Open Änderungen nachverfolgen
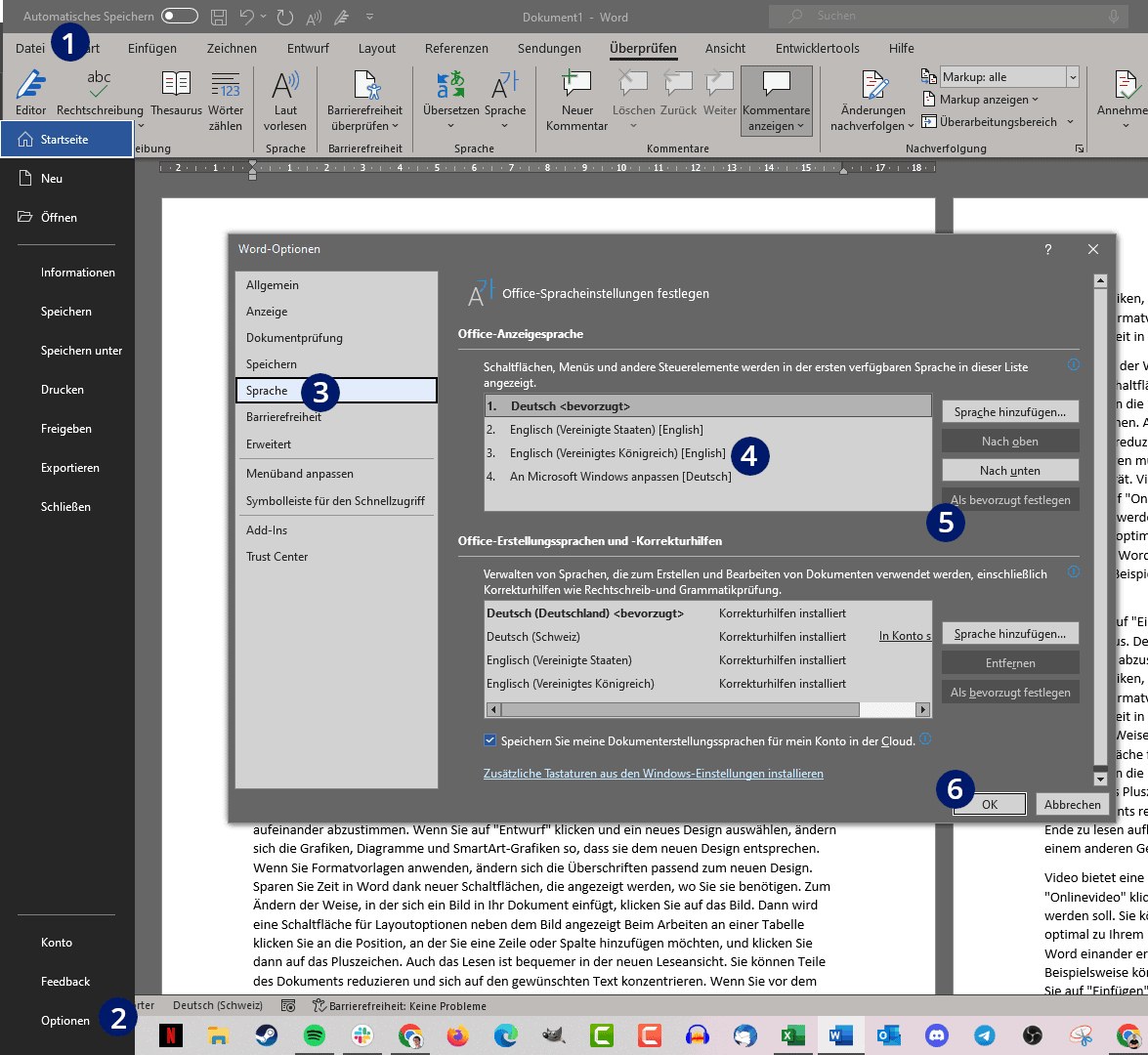The image size is (1148, 1055). click(872, 101)
